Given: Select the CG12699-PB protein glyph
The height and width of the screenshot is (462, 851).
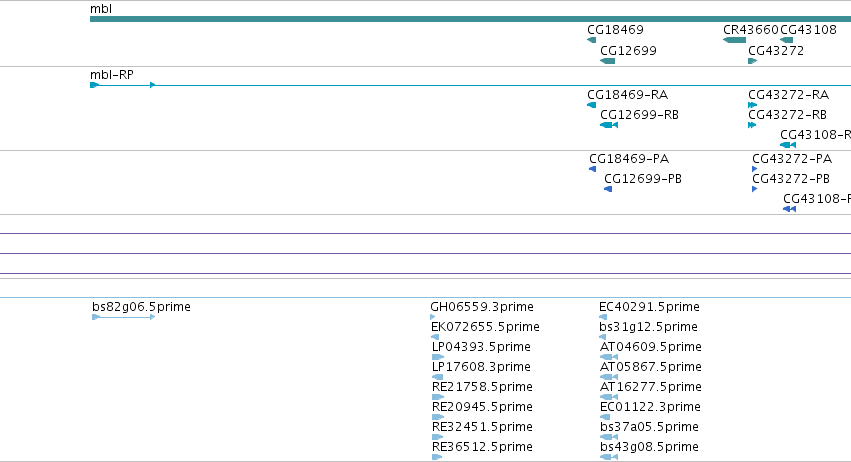Looking at the screenshot, I should click(608, 189).
